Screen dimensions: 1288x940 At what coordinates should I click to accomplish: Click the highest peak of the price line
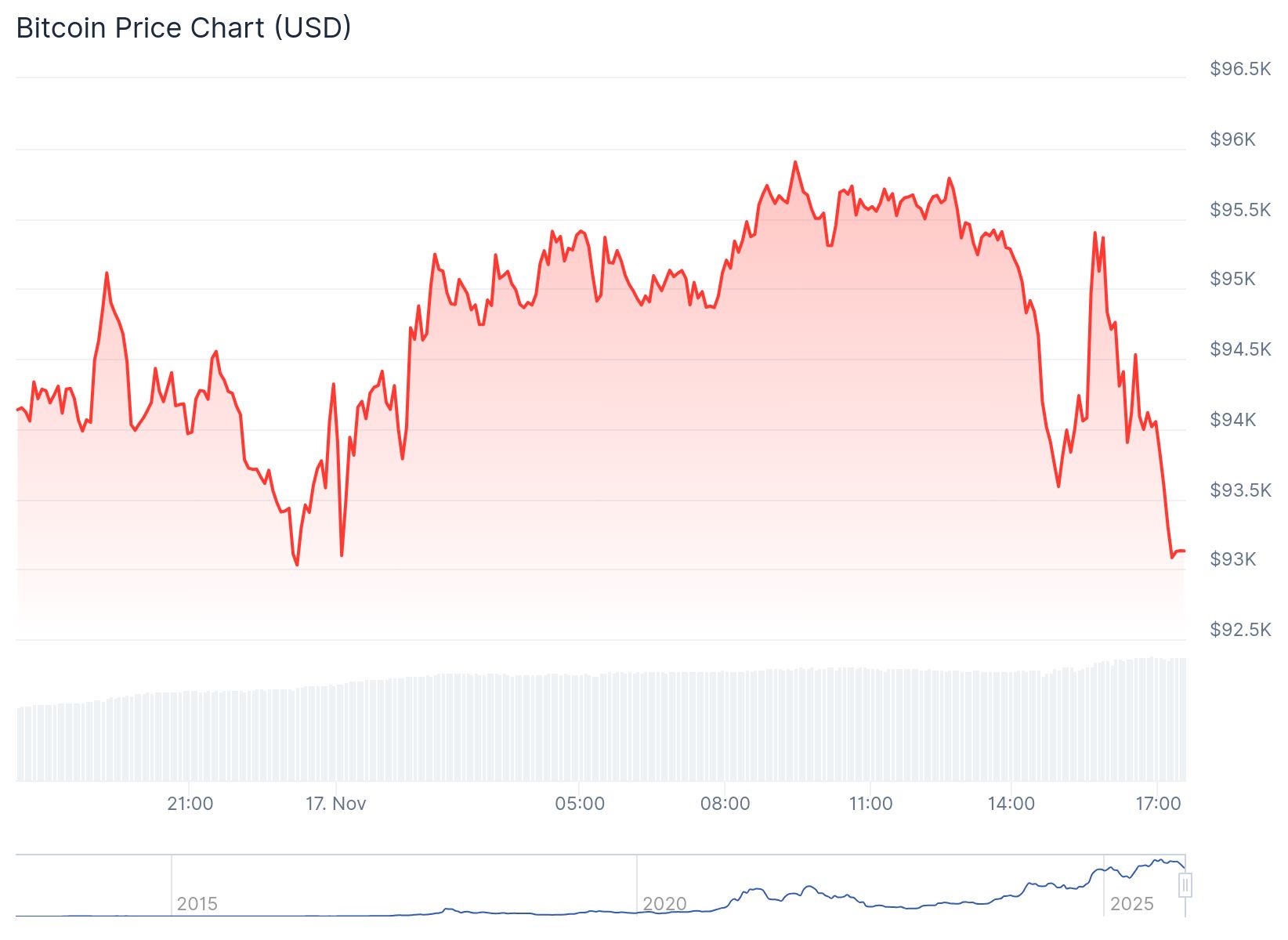(795, 162)
